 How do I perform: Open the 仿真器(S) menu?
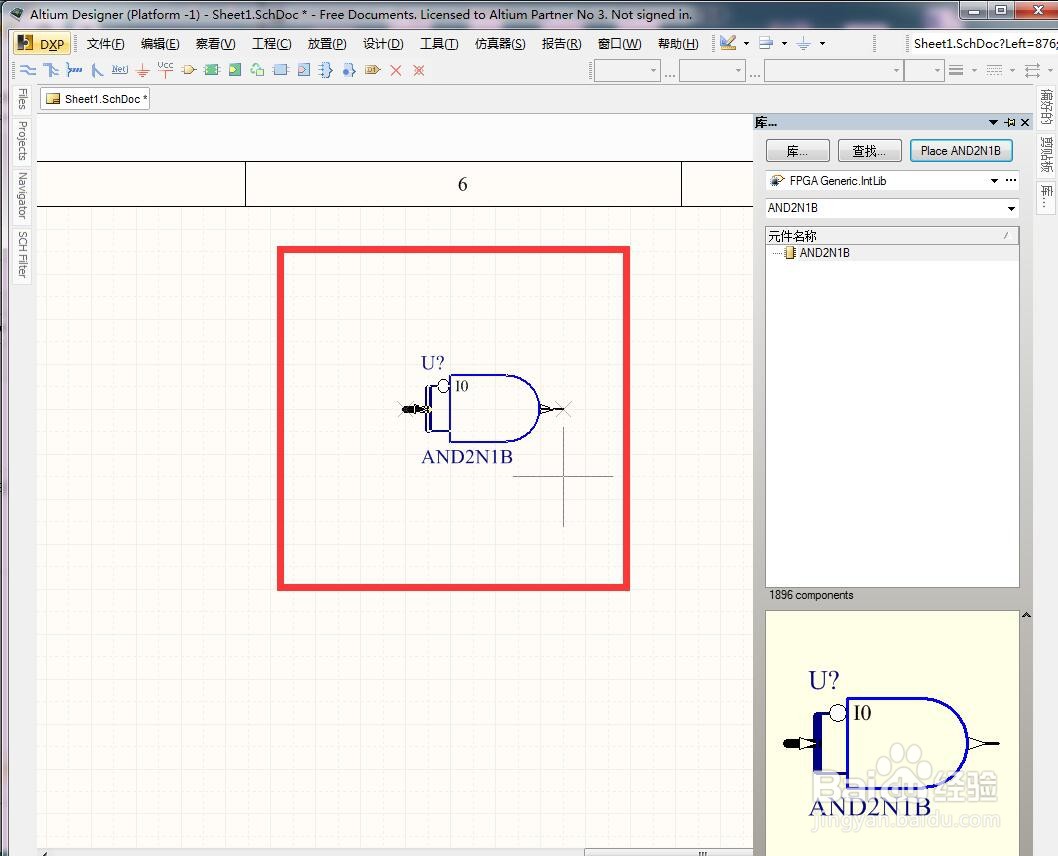coord(499,44)
